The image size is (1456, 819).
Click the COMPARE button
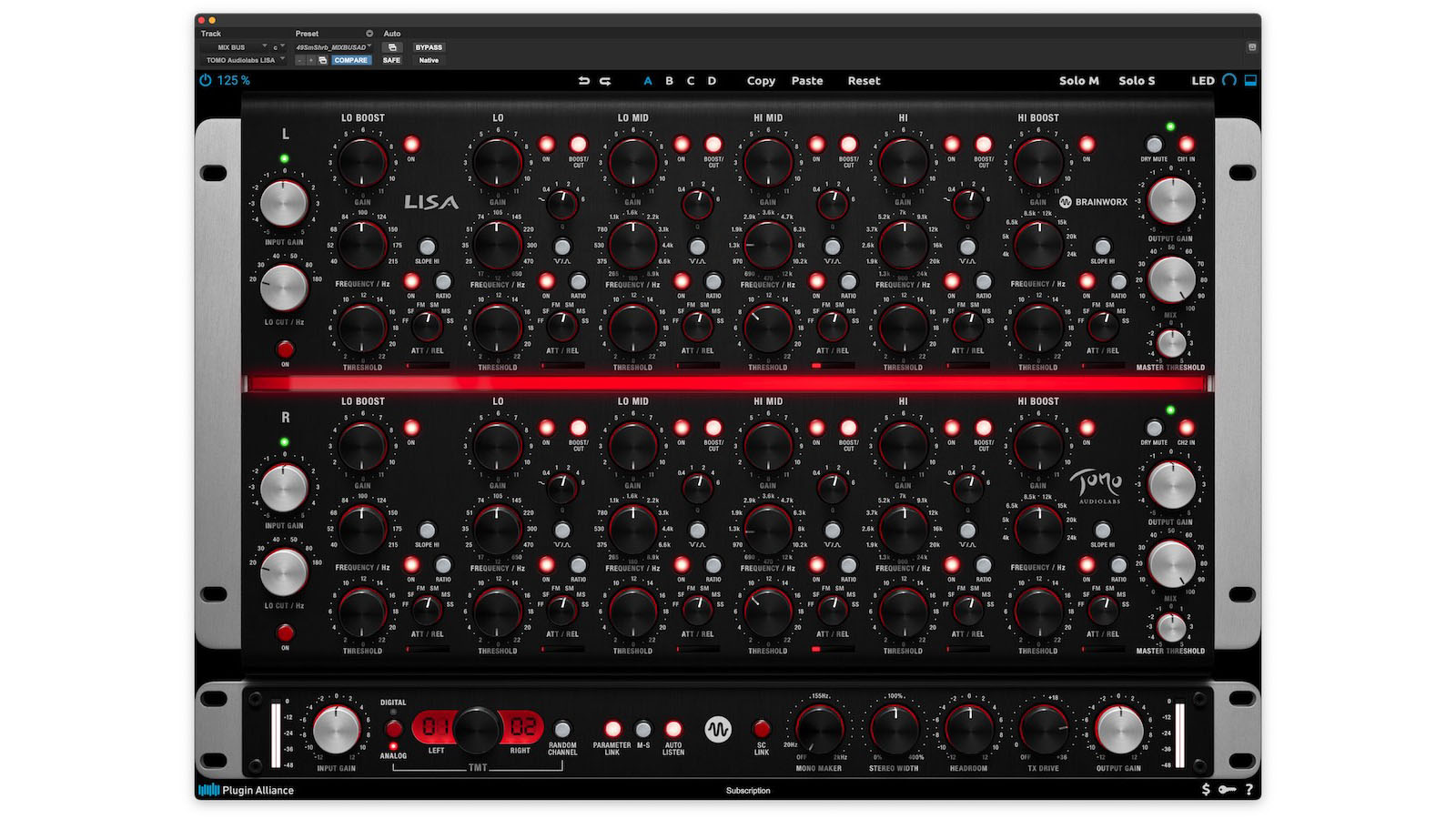coord(349,60)
